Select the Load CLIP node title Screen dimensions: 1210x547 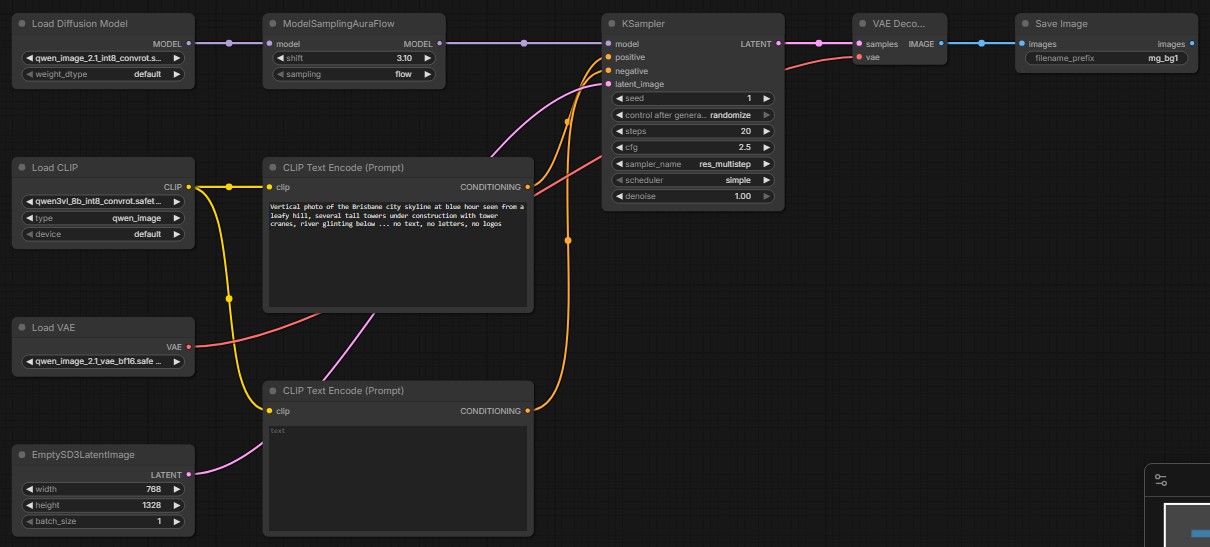pos(54,168)
